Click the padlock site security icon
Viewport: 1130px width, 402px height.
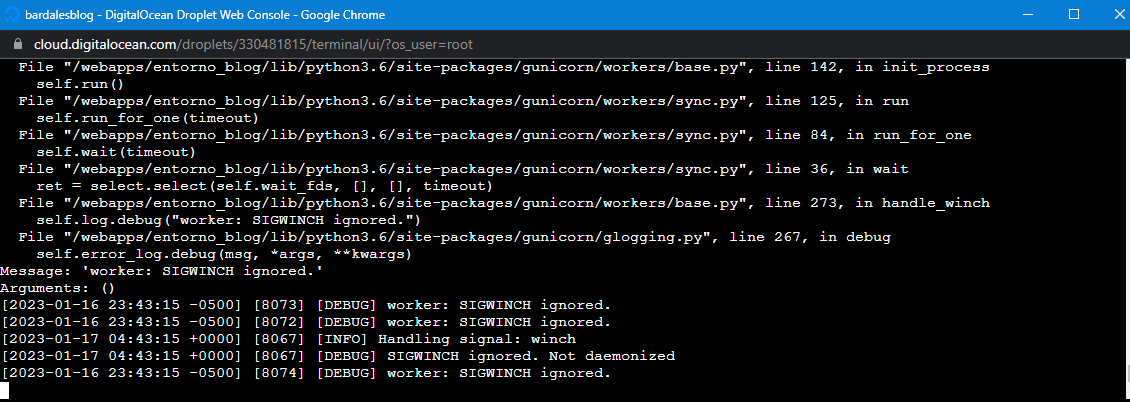17,45
